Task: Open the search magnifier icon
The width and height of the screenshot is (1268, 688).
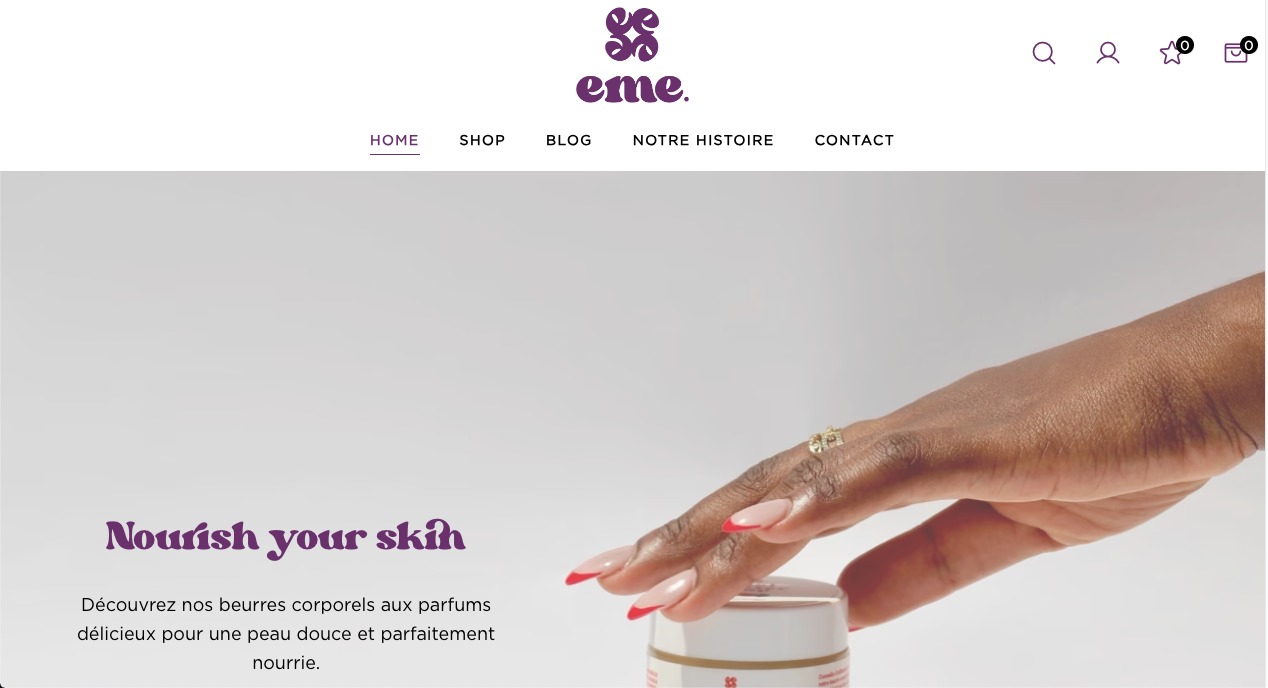Action: (x=1044, y=53)
